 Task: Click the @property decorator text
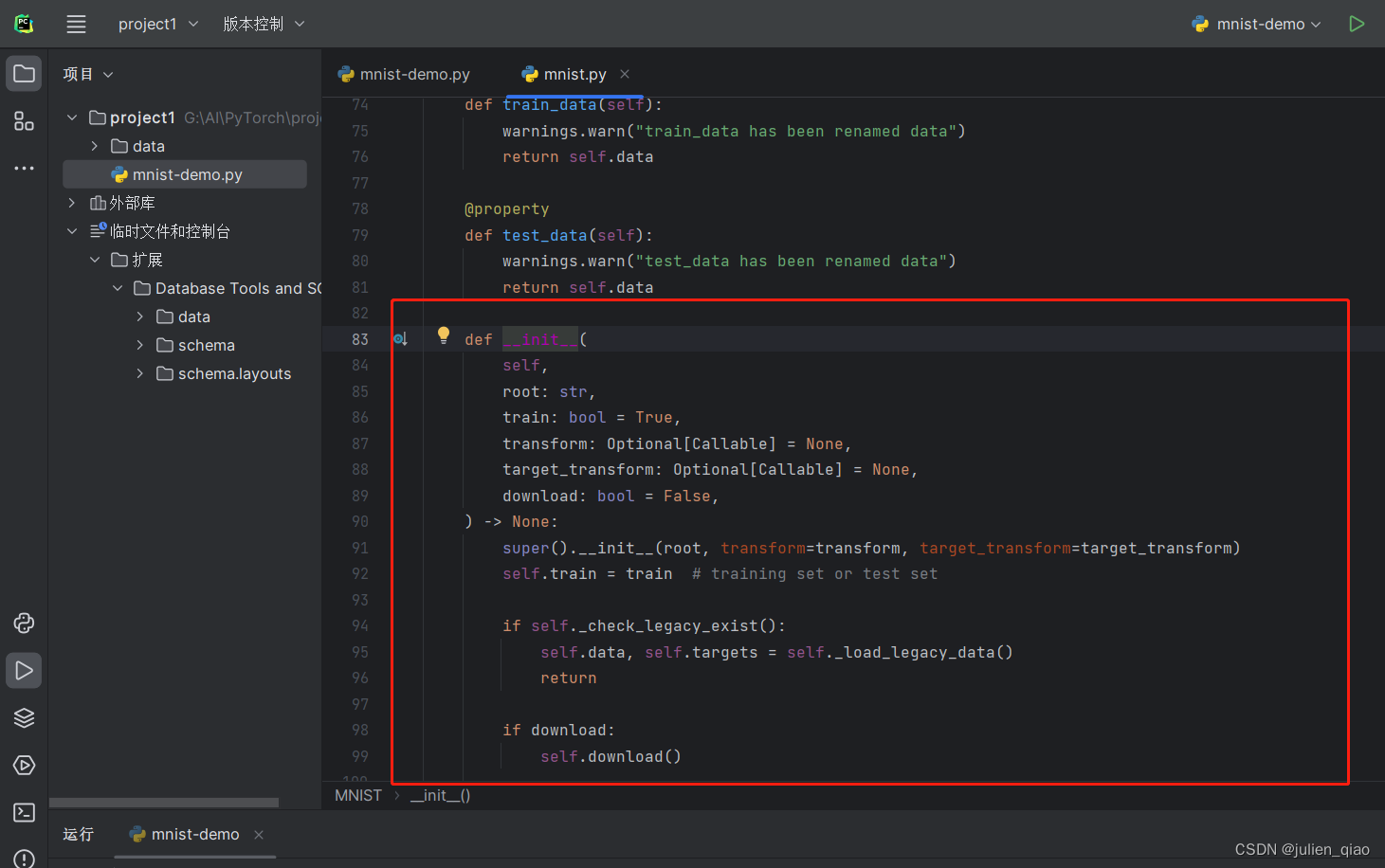pyautogui.click(x=507, y=209)
